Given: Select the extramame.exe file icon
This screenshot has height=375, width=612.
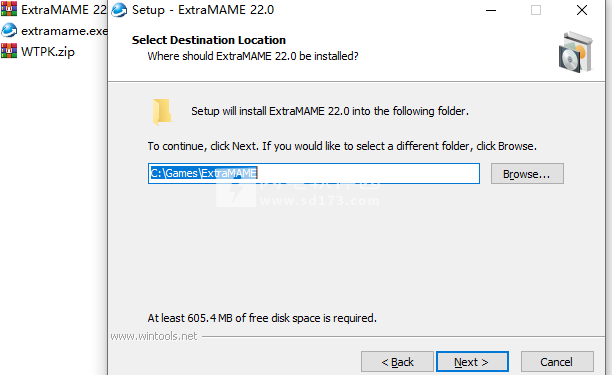Looking at the screenshot, I should [9, 30].
